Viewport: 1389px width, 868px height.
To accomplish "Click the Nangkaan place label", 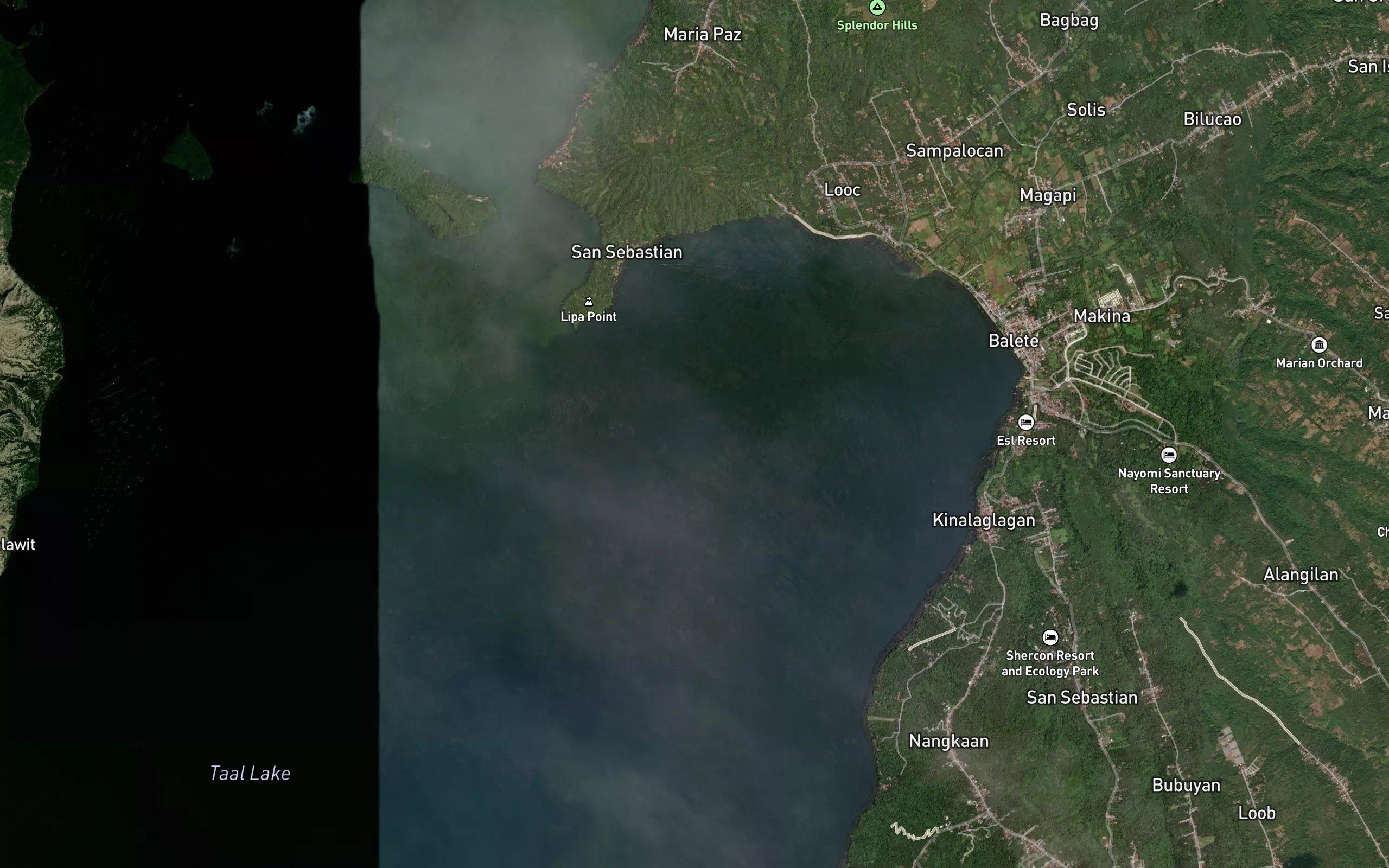I will point(949,741).
